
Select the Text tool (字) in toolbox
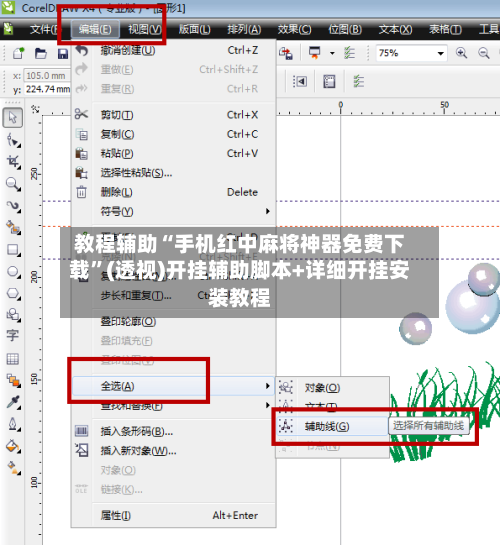(x=13, y=336)
